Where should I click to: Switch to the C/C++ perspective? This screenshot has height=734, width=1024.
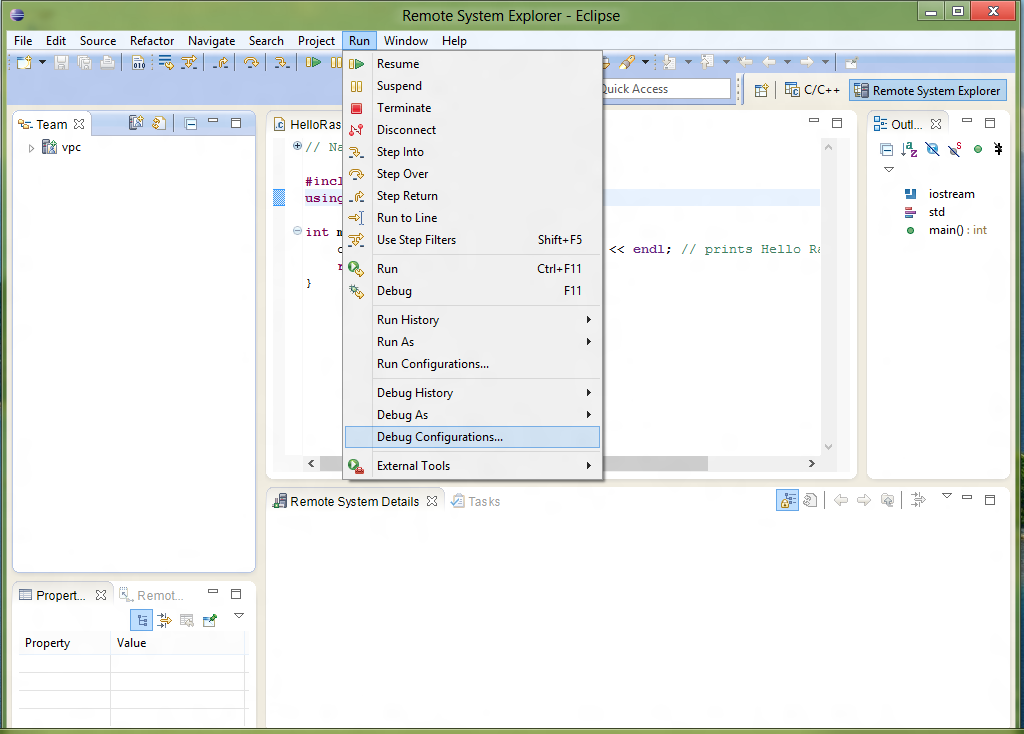pos(812,90)
